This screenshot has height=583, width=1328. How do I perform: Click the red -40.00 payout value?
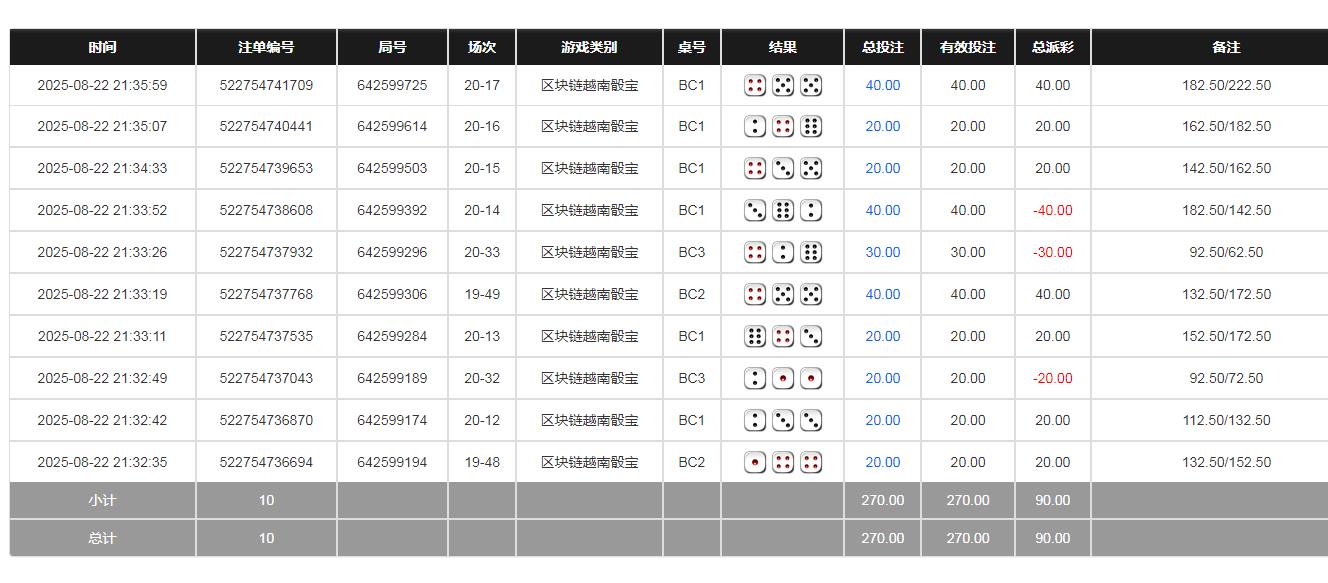tap(1051, 210)
